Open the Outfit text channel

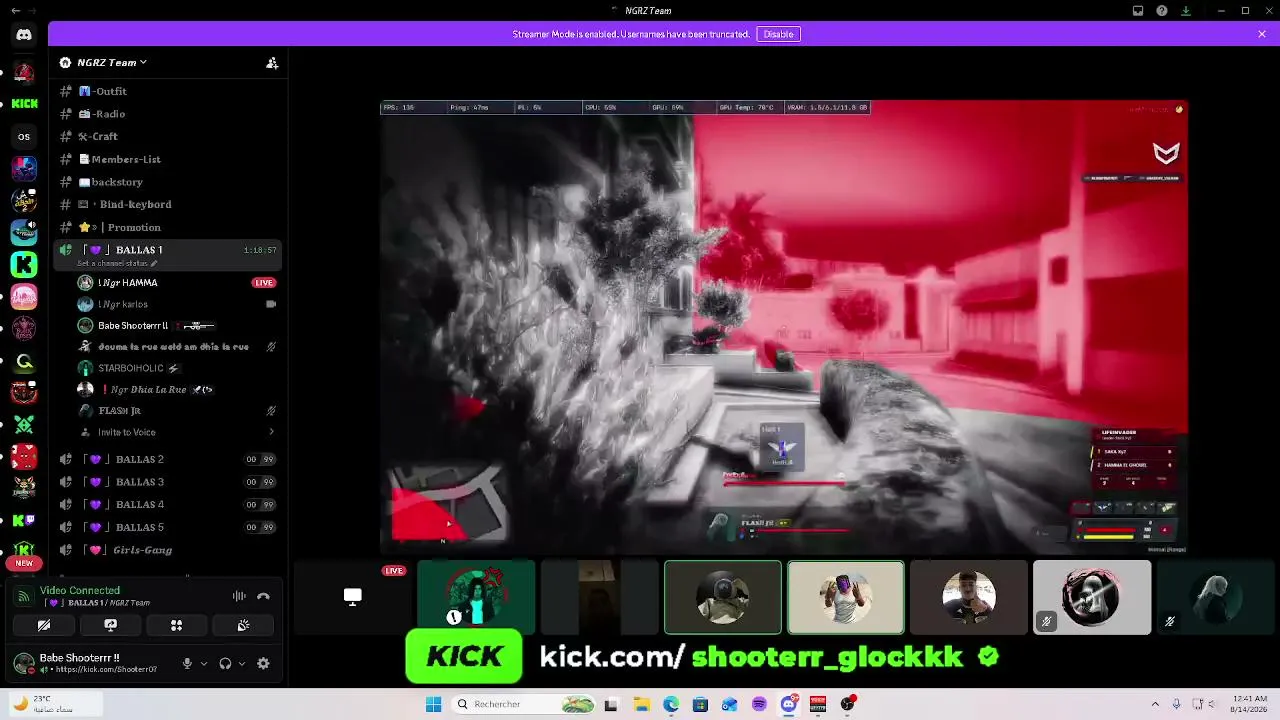pyautogui.click(x=168, y=91)
